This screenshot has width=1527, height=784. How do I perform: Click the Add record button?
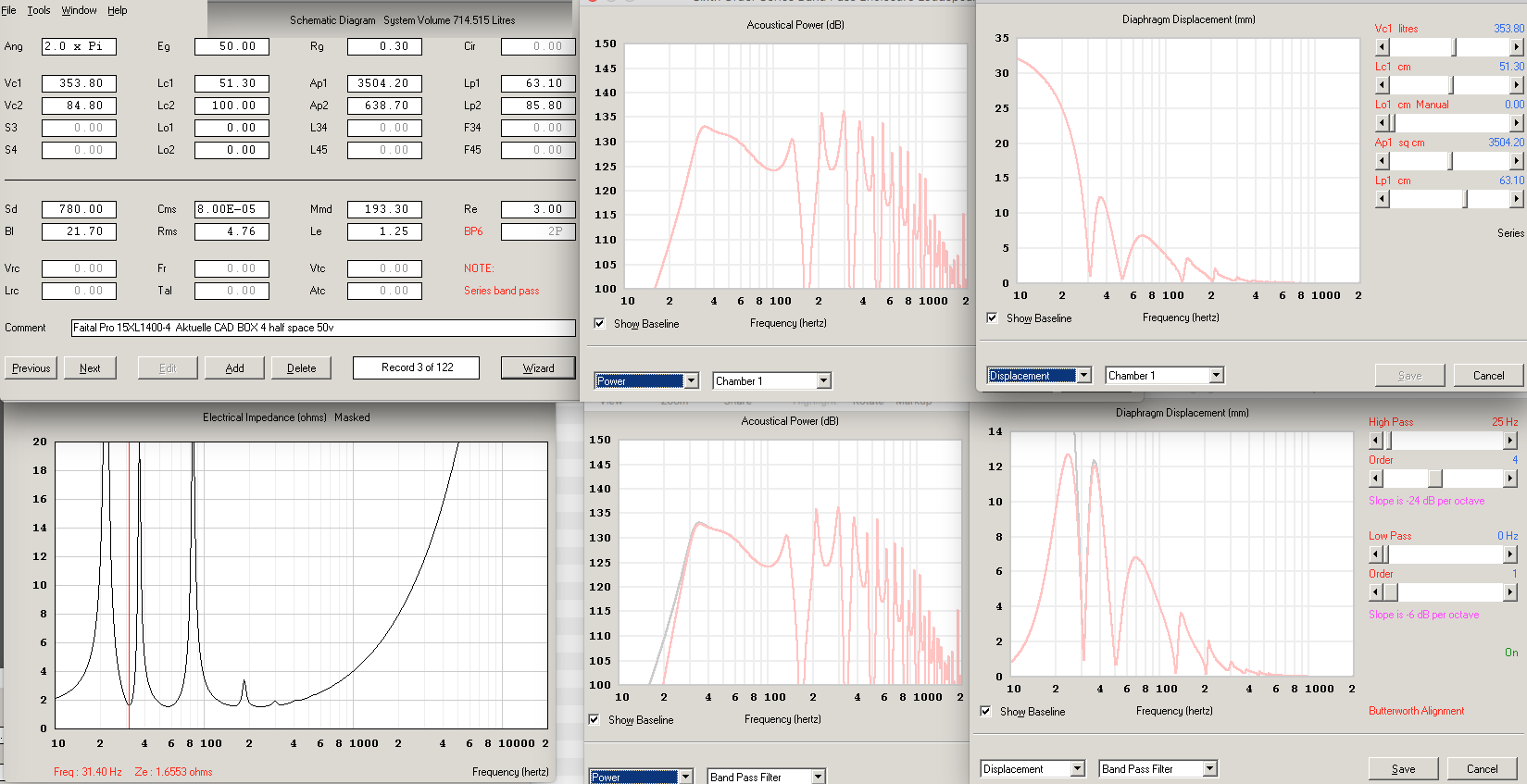click(x=235, y=367)
